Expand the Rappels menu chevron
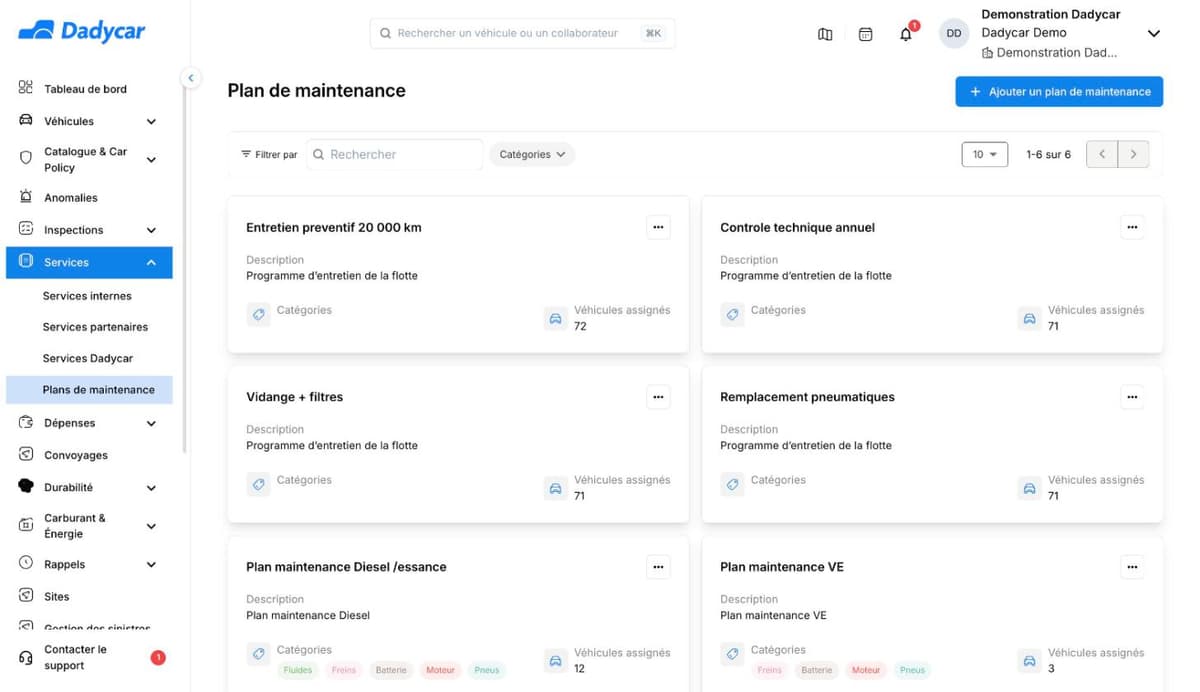The width and height of the screenshot is (1200, 692). pyautogui.click(x=151, y=564)
